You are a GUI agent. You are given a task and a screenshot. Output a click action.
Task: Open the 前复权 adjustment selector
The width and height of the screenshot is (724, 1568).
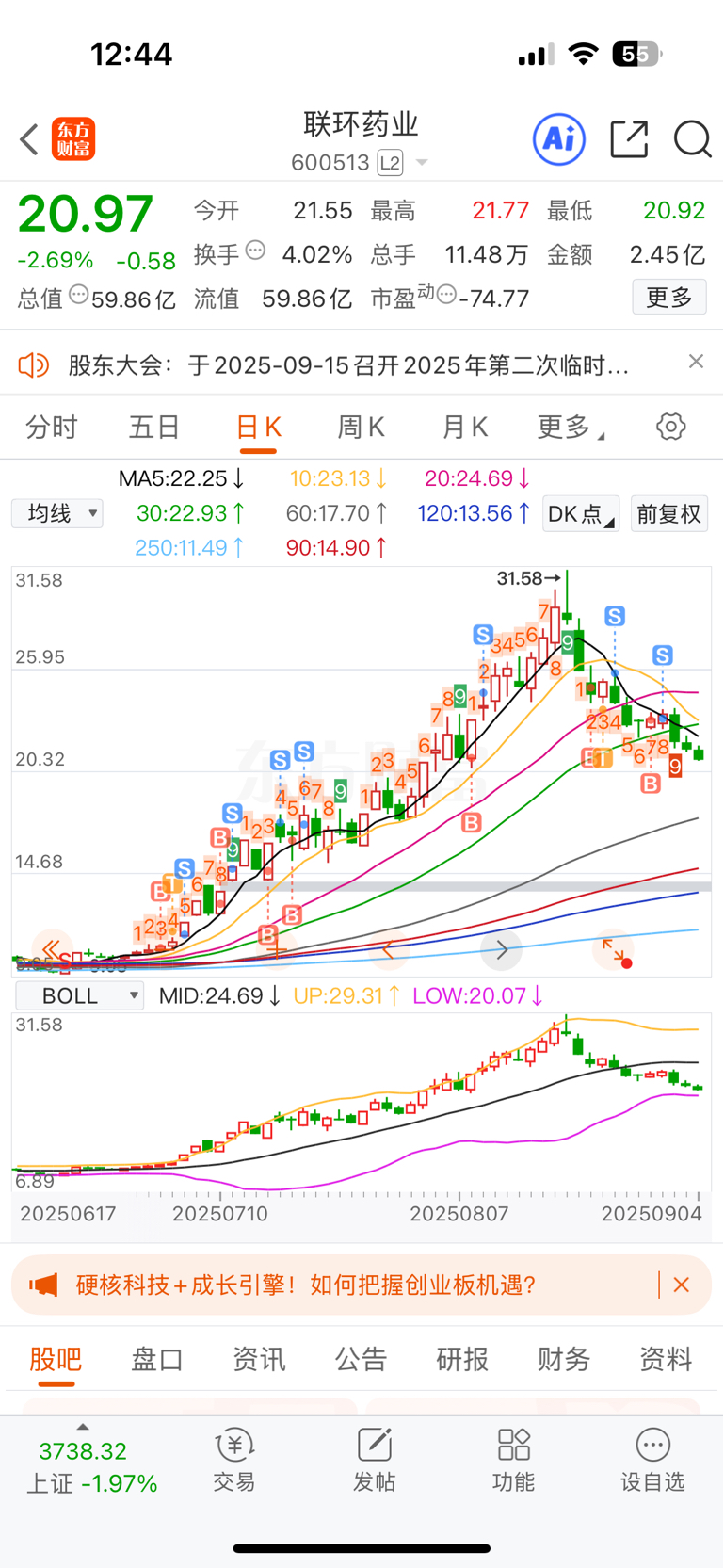coord(669,514)
